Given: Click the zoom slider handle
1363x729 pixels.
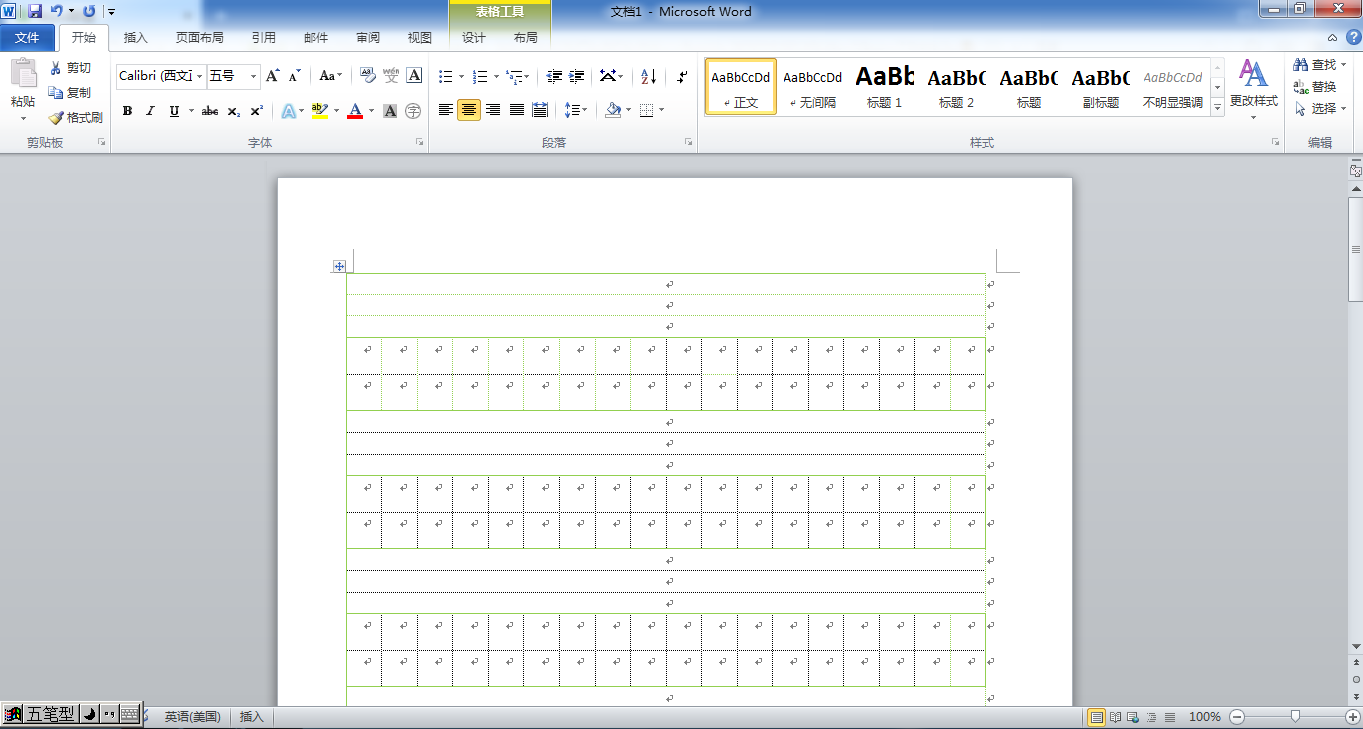Looking at the screenshot, I should pyautogui.click(x=1296, y=717).
